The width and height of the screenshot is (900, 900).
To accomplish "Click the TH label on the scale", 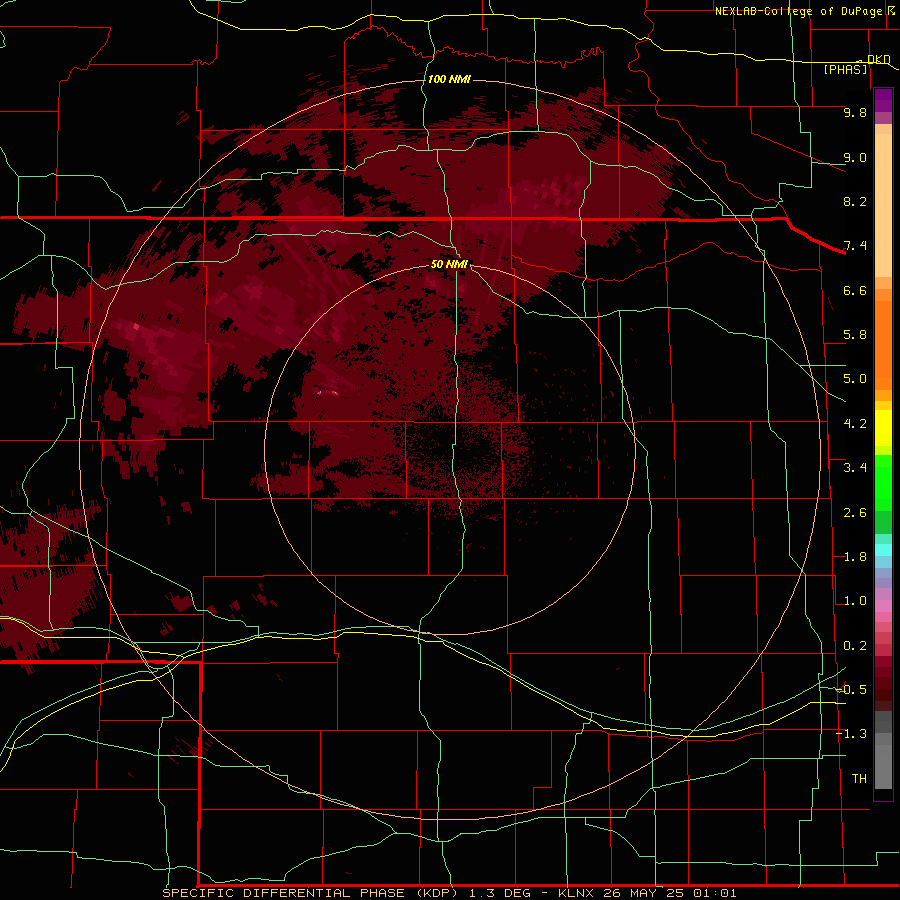I will [859, 779].
